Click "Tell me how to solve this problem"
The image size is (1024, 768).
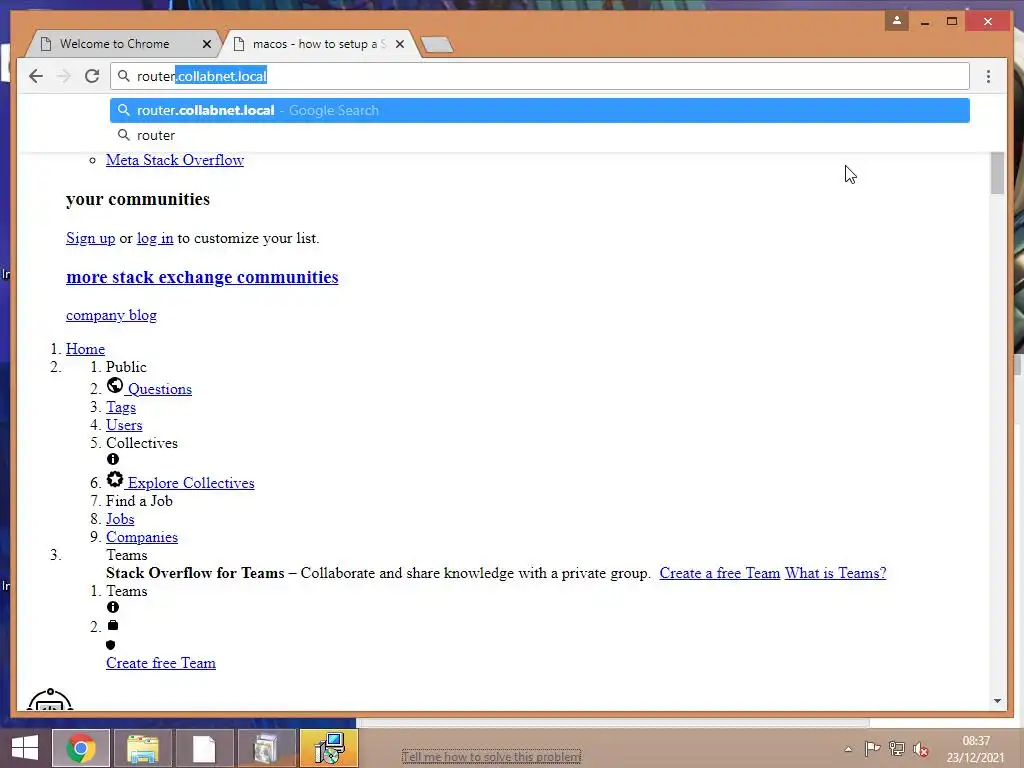pos(491,756)
